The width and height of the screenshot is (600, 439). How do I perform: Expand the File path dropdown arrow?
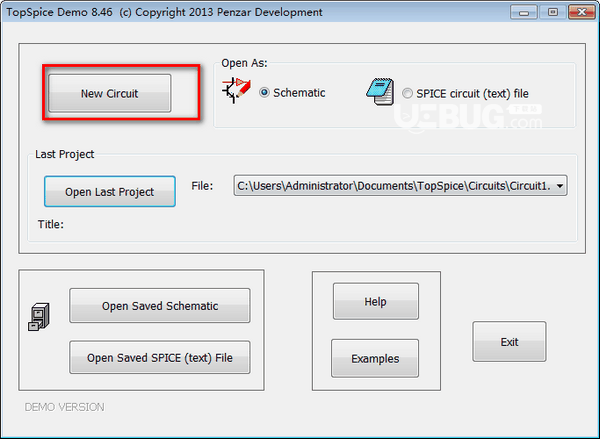560,186
